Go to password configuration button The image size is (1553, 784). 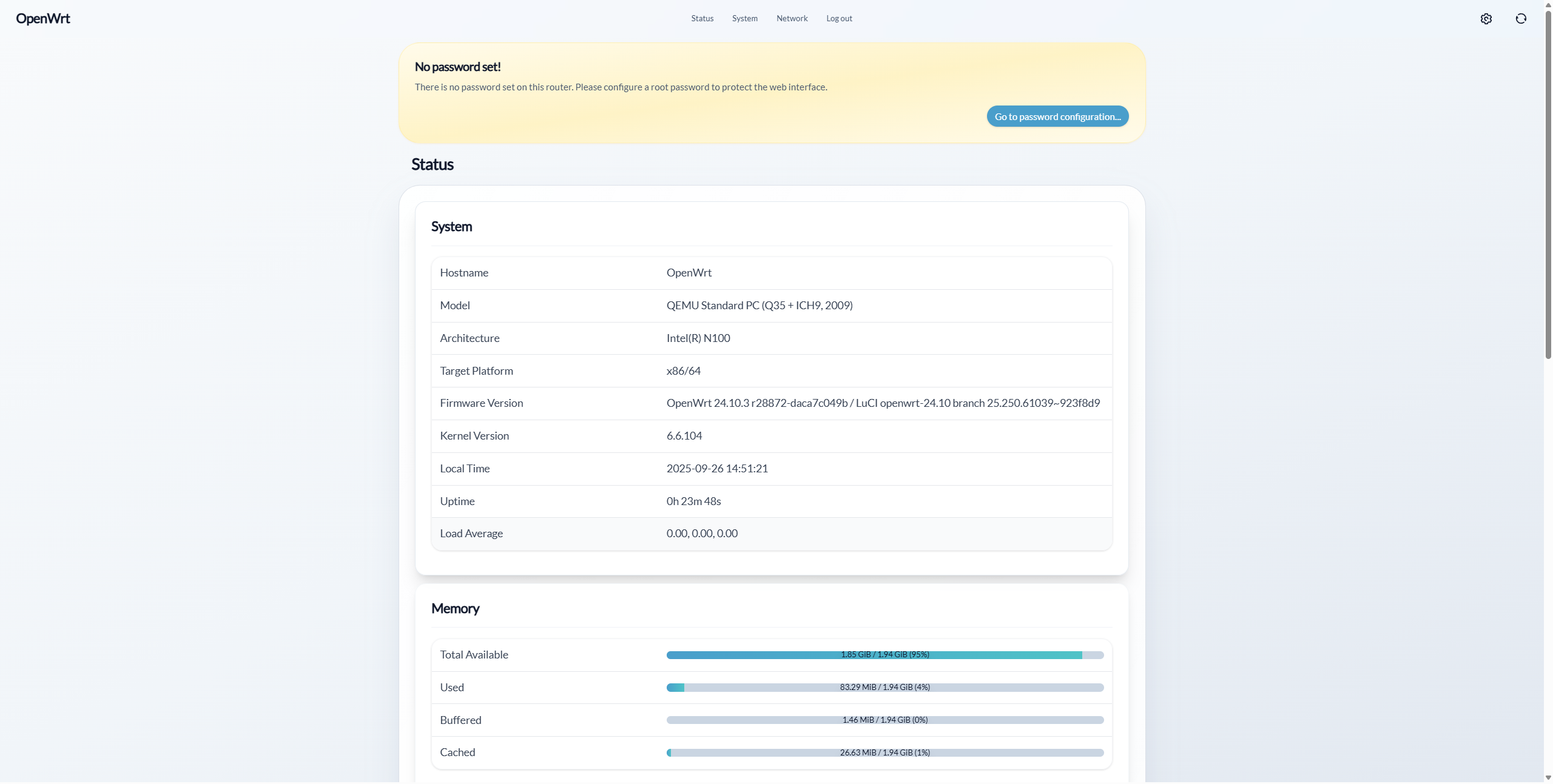click(x=1057, y=116)
